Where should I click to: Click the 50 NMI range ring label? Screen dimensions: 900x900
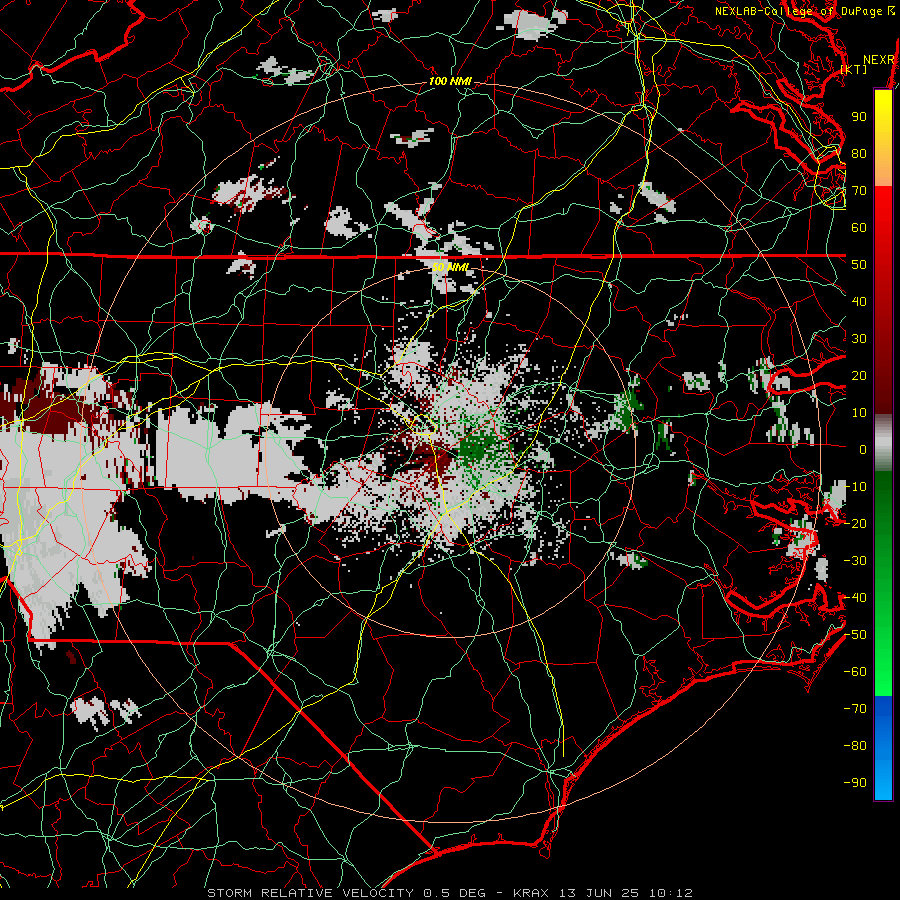[x=451, y=267]
